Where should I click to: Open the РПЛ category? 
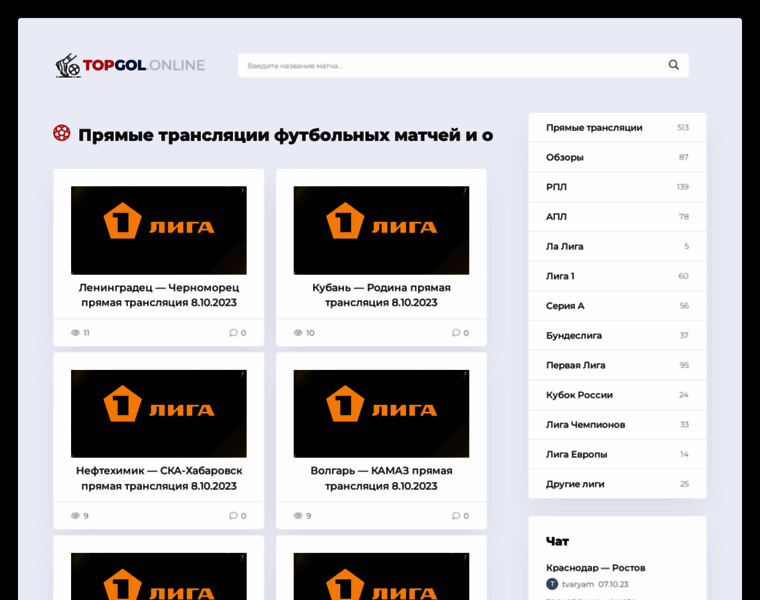click(617, 187)
